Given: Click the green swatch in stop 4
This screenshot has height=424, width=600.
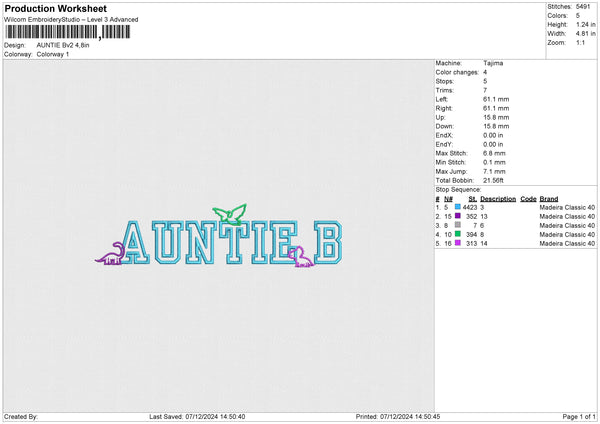Looking at the screenshot, I should 458,234.
